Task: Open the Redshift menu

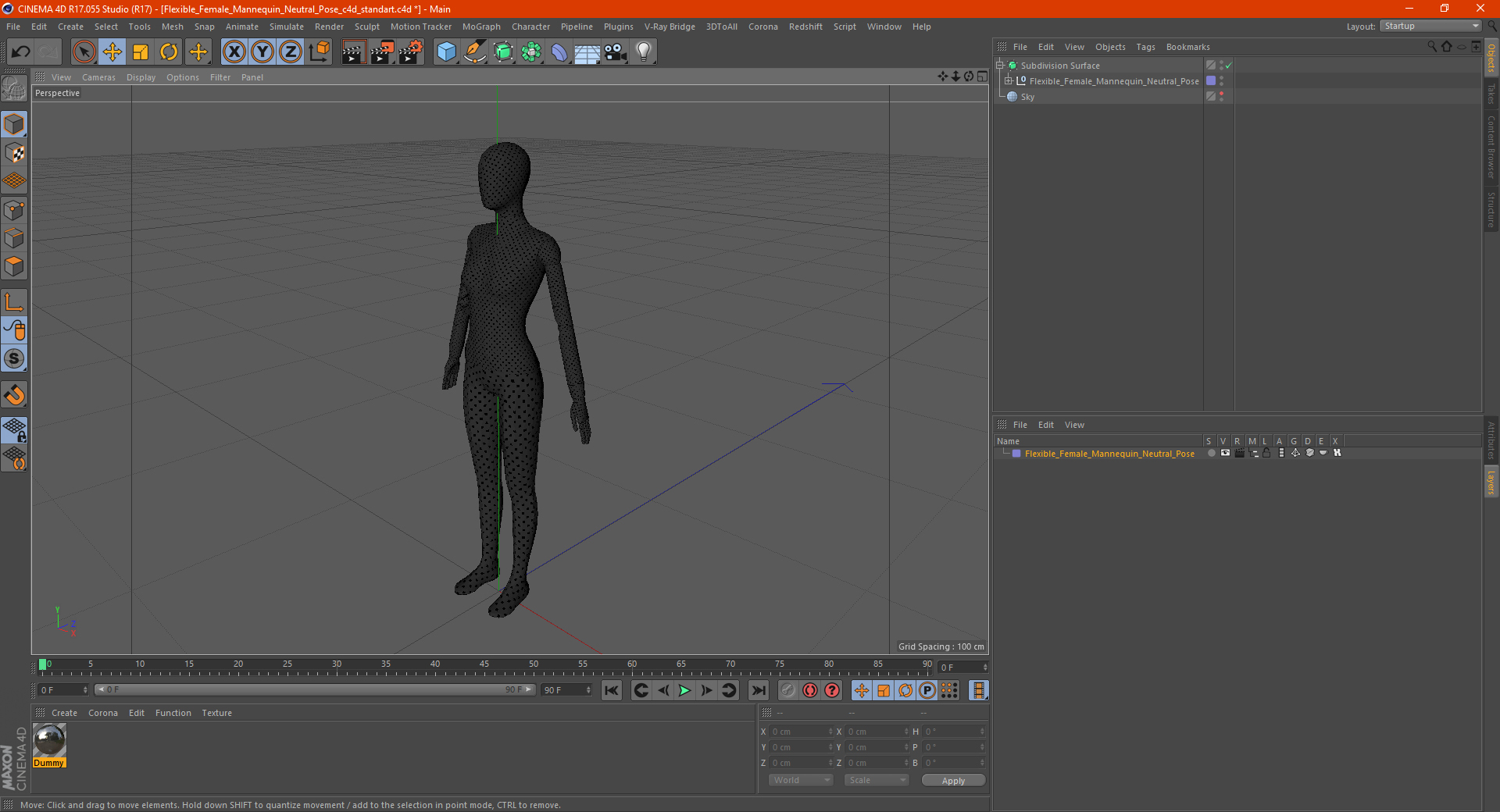Action: point(805,27)
